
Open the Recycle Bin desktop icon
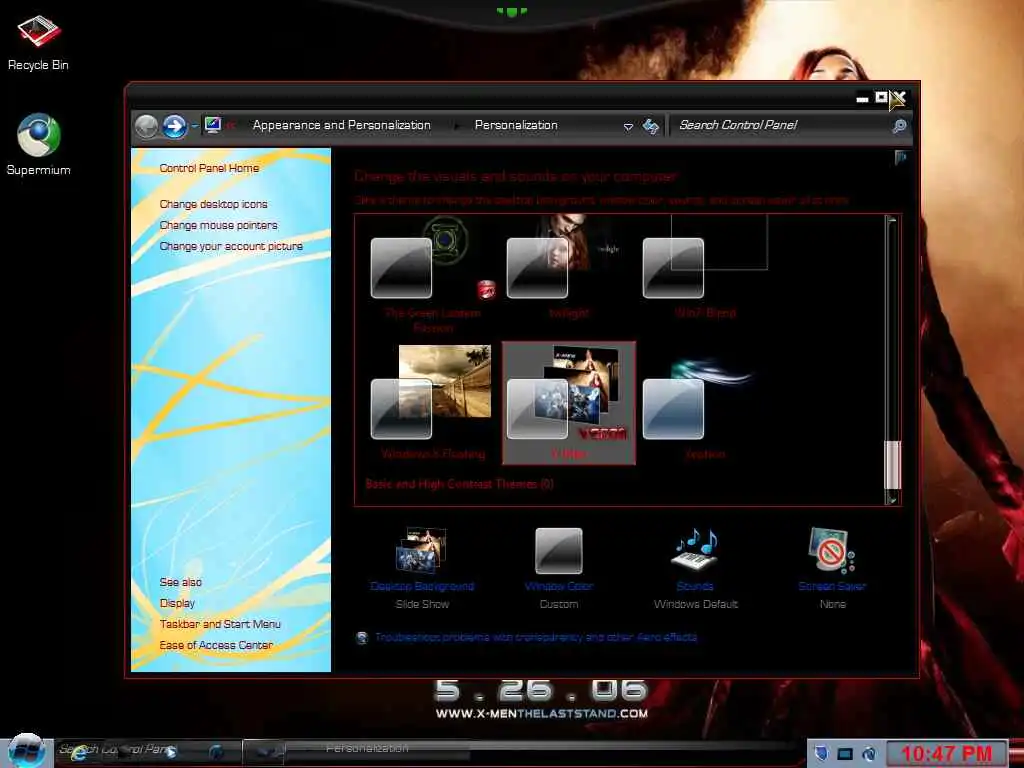pos(38,43)
